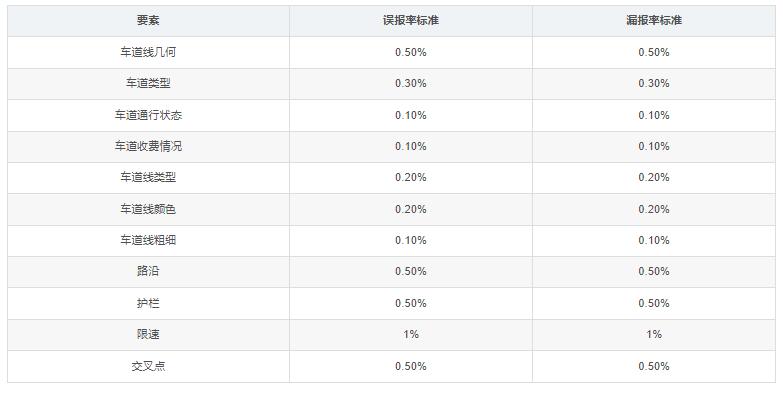Select the 车道线几何 cell

coord(148,52)
